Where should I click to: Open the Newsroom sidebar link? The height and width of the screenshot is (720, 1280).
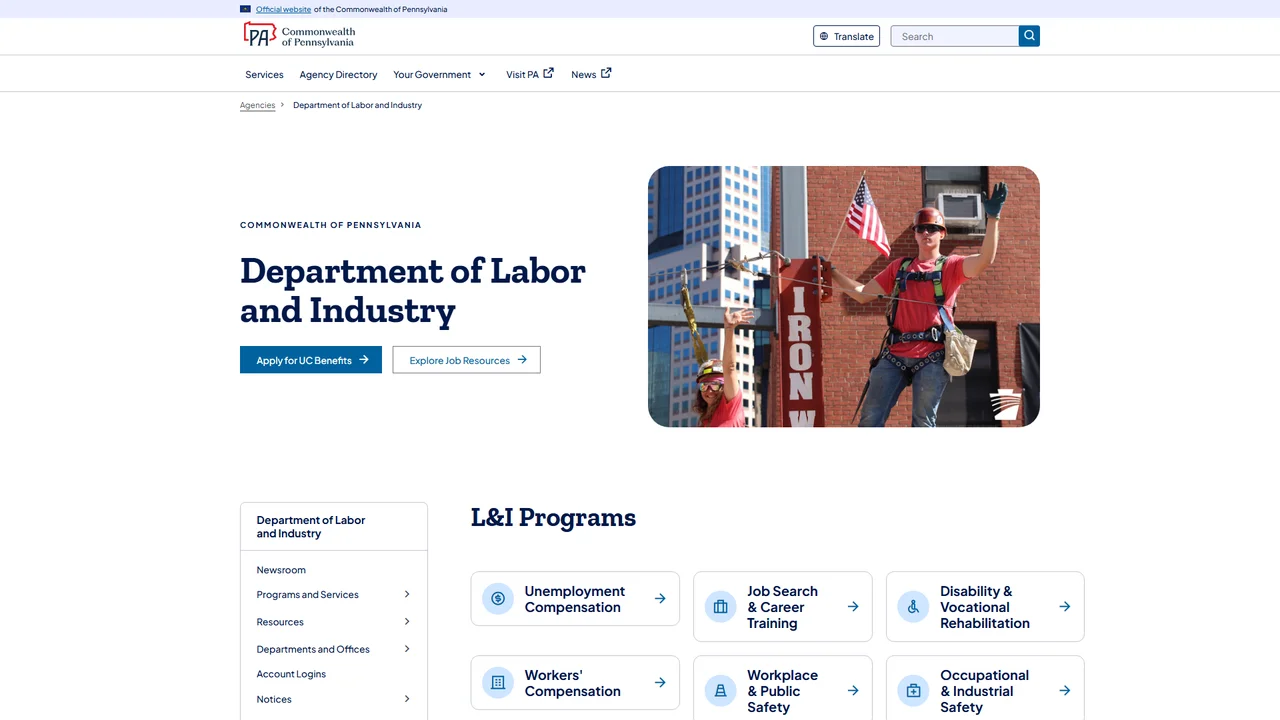(281, 570)
